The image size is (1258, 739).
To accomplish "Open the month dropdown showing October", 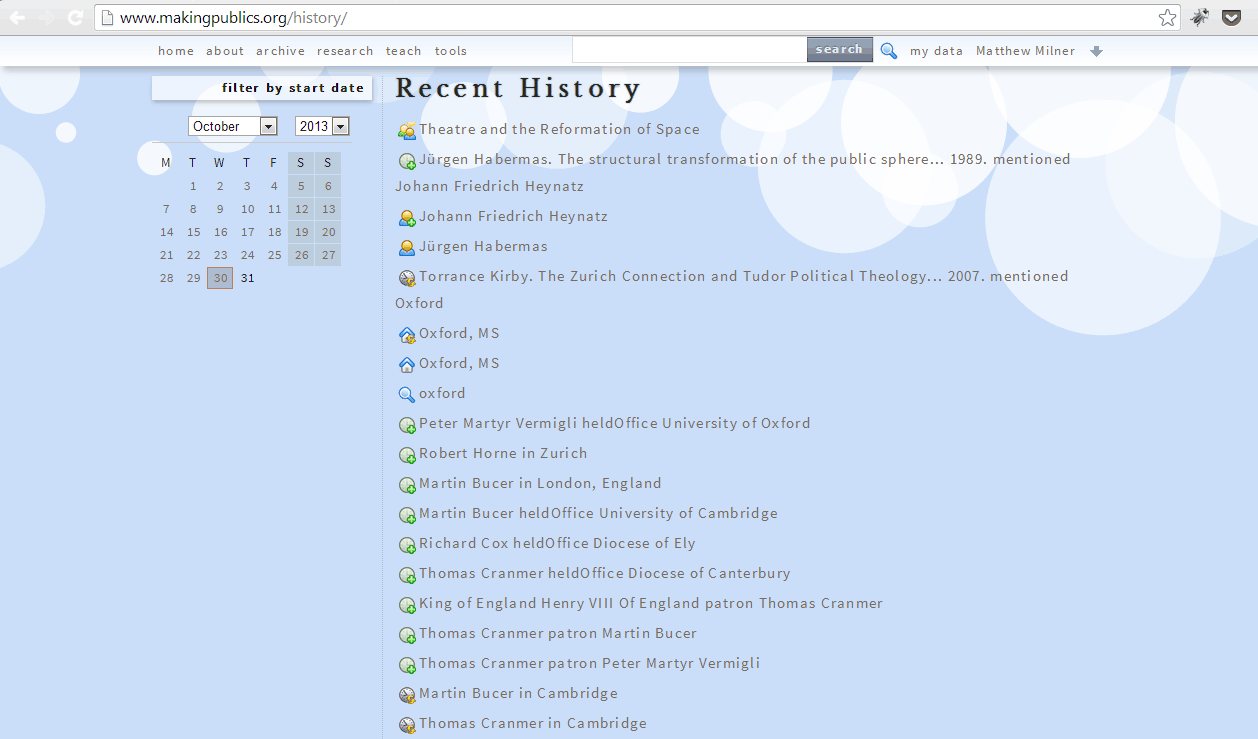I will pos(233,126).
